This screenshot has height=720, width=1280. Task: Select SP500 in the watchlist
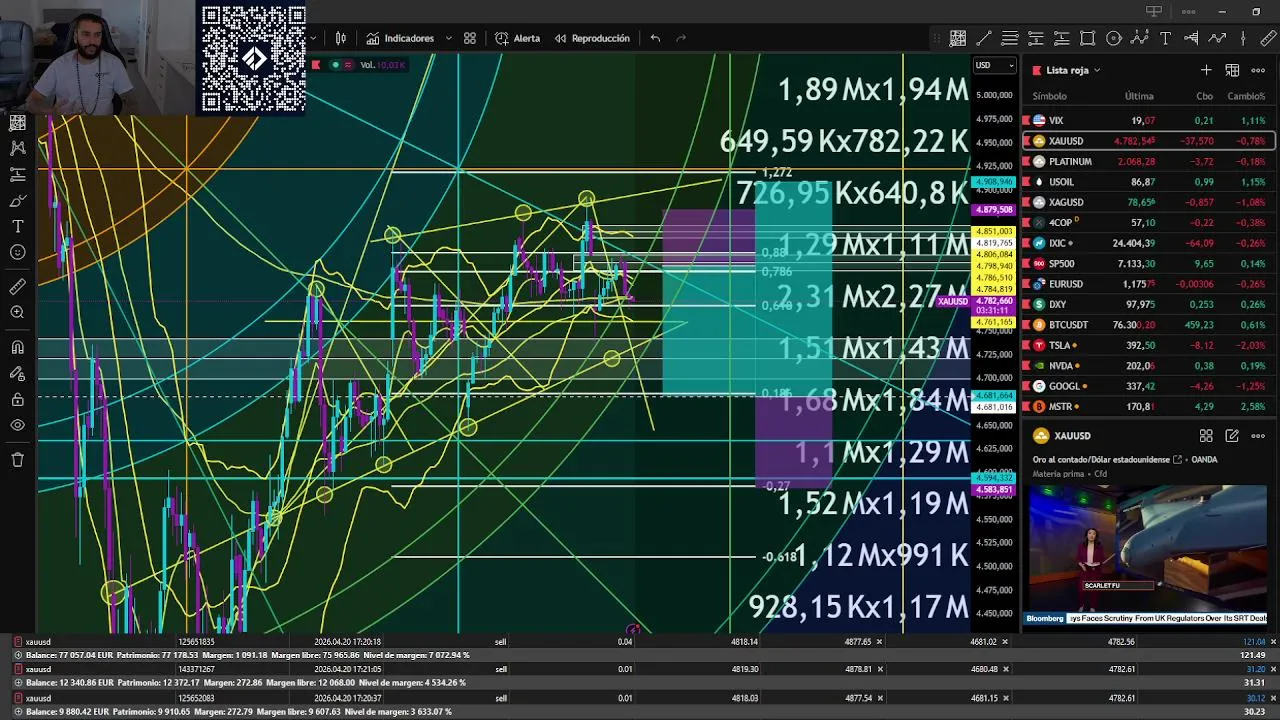tap(1148, 263)
